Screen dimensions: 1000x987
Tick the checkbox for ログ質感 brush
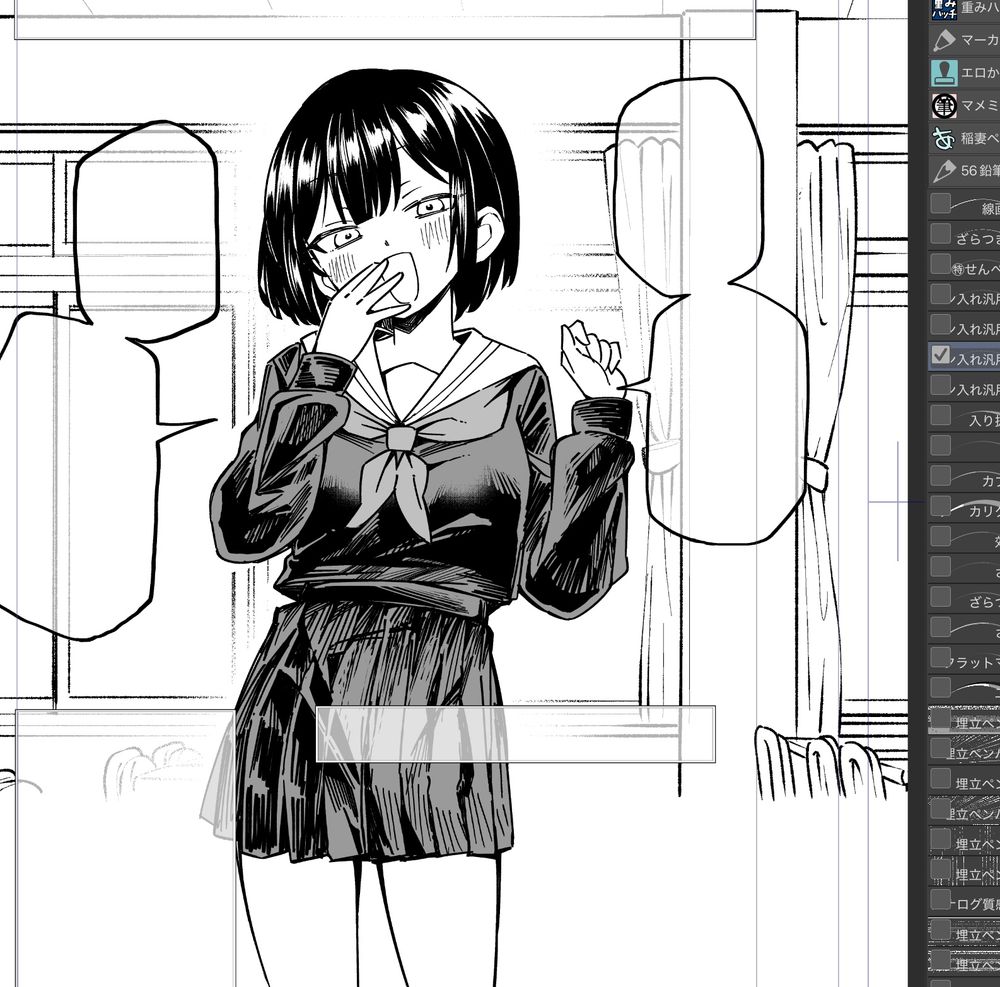point(940,899)
